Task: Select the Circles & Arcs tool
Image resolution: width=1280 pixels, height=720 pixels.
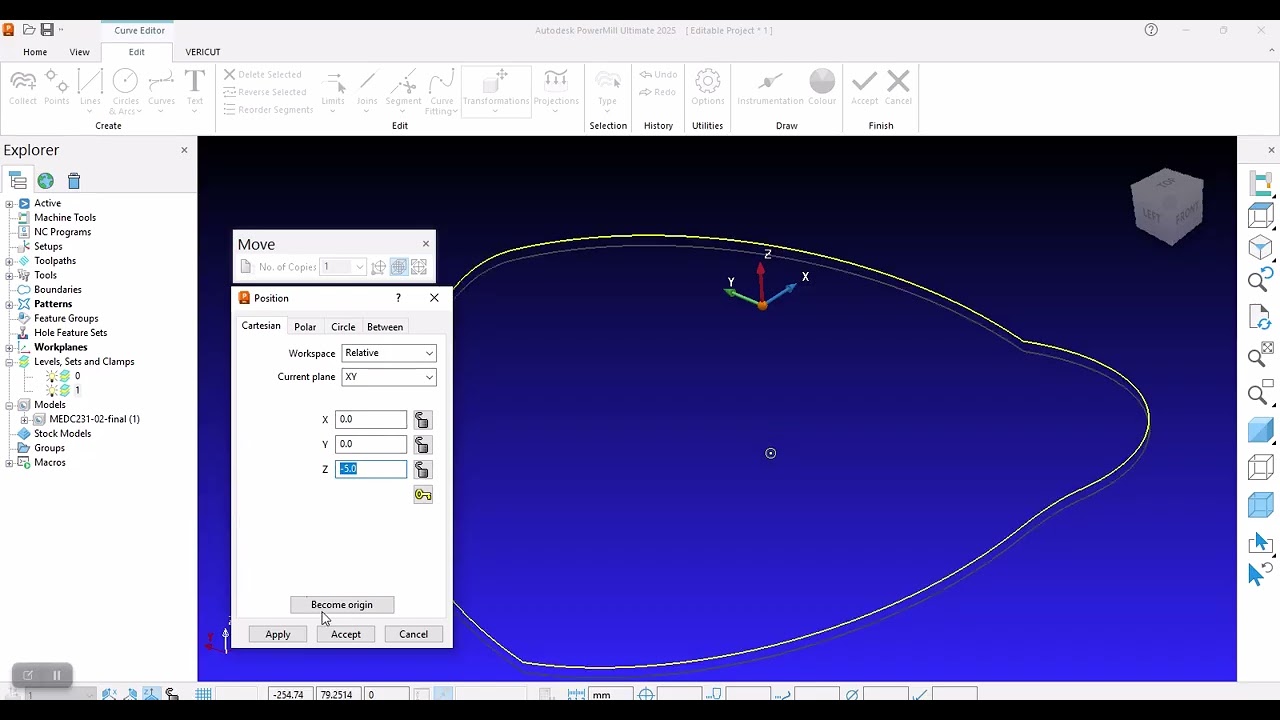Action: tap(125, 90)
